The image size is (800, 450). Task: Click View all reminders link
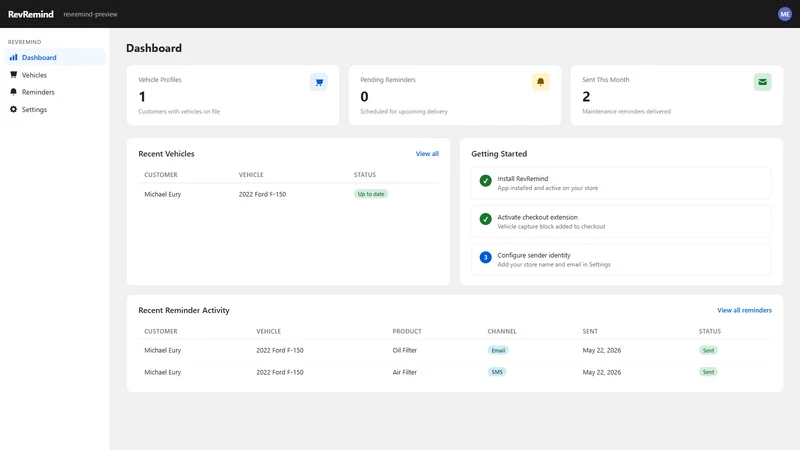tap(744, 310)
